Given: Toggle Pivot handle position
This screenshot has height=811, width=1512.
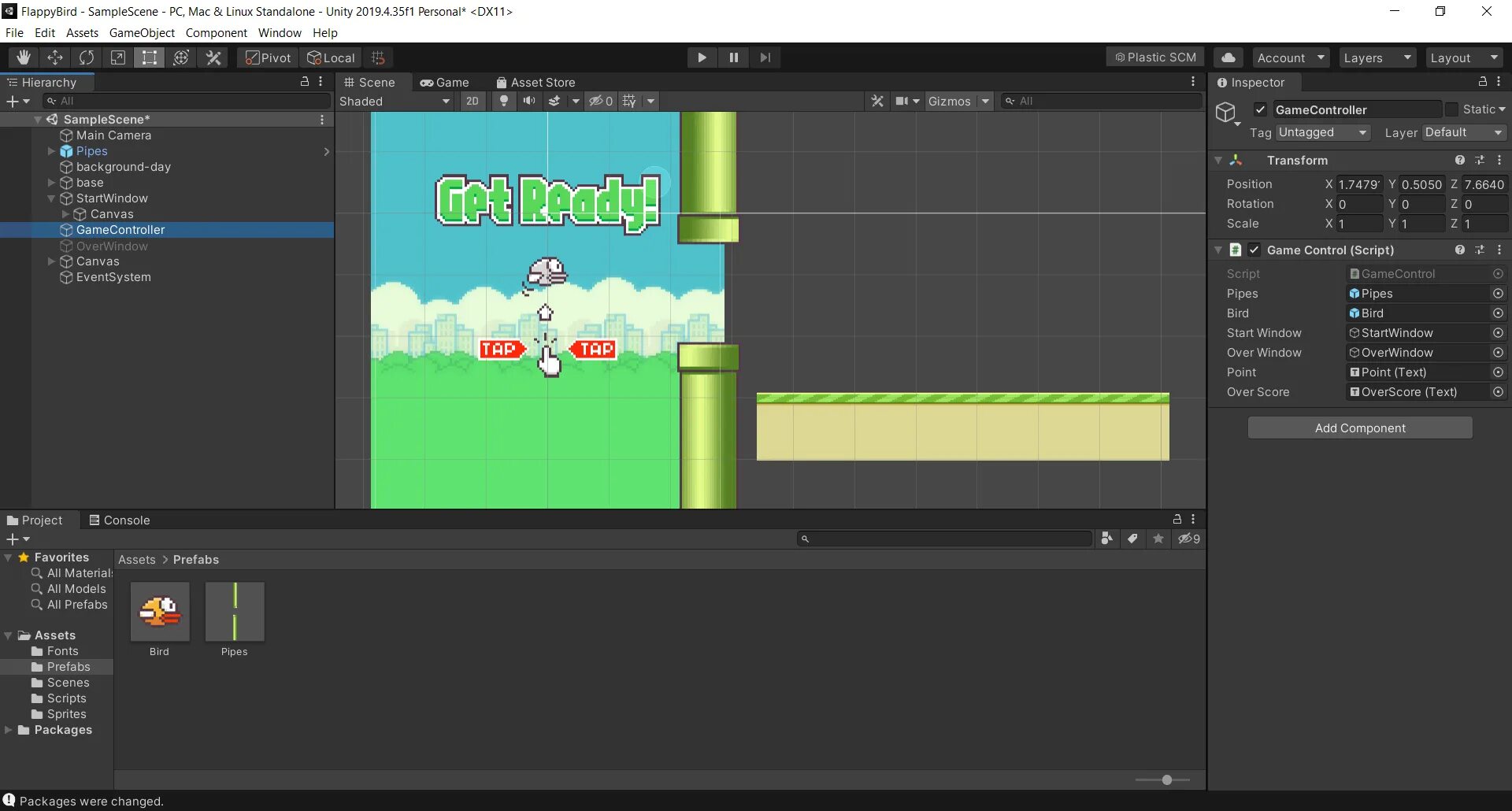Looking at the screenshot, I should click(x=268, y=57).
